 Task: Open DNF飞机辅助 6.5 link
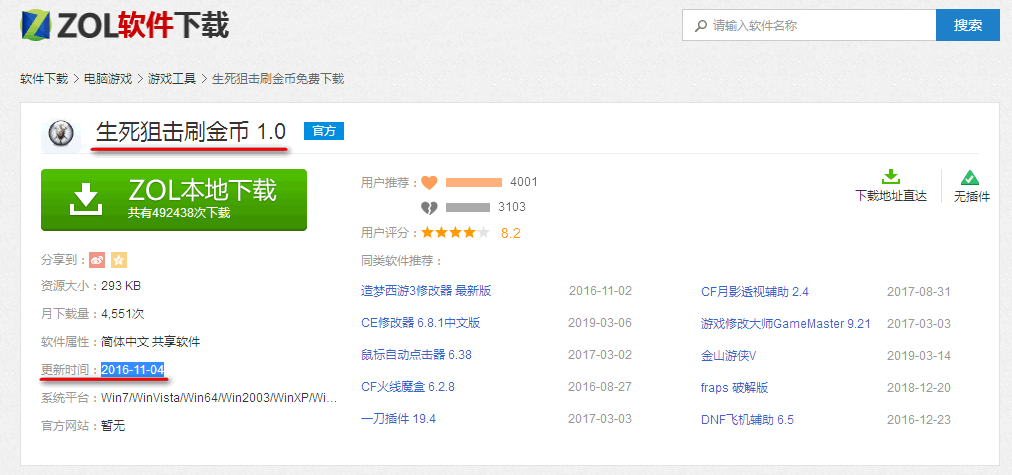point(747,420)
